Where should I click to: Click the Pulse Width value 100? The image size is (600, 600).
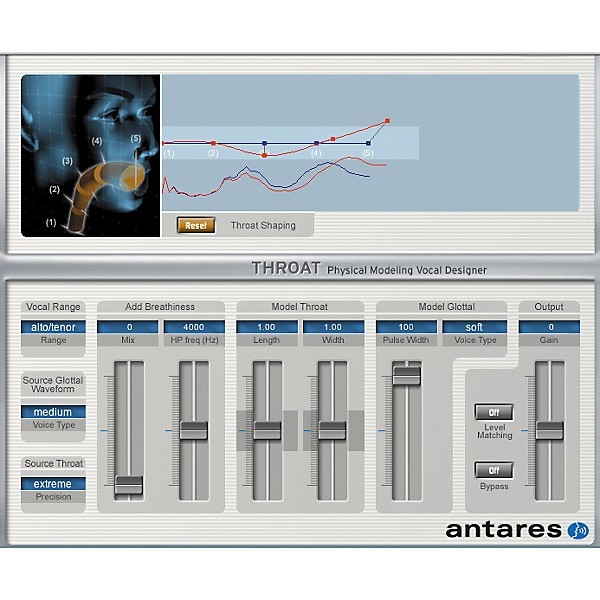(406, 327)
